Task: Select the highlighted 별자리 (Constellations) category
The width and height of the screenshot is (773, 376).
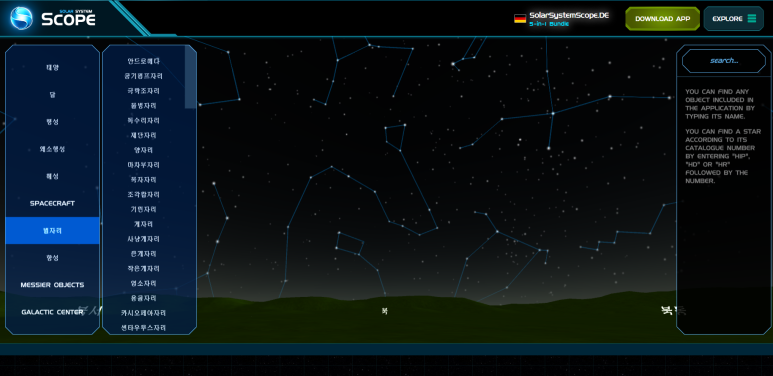Action: pyautogui.click(x=52, y=230)
